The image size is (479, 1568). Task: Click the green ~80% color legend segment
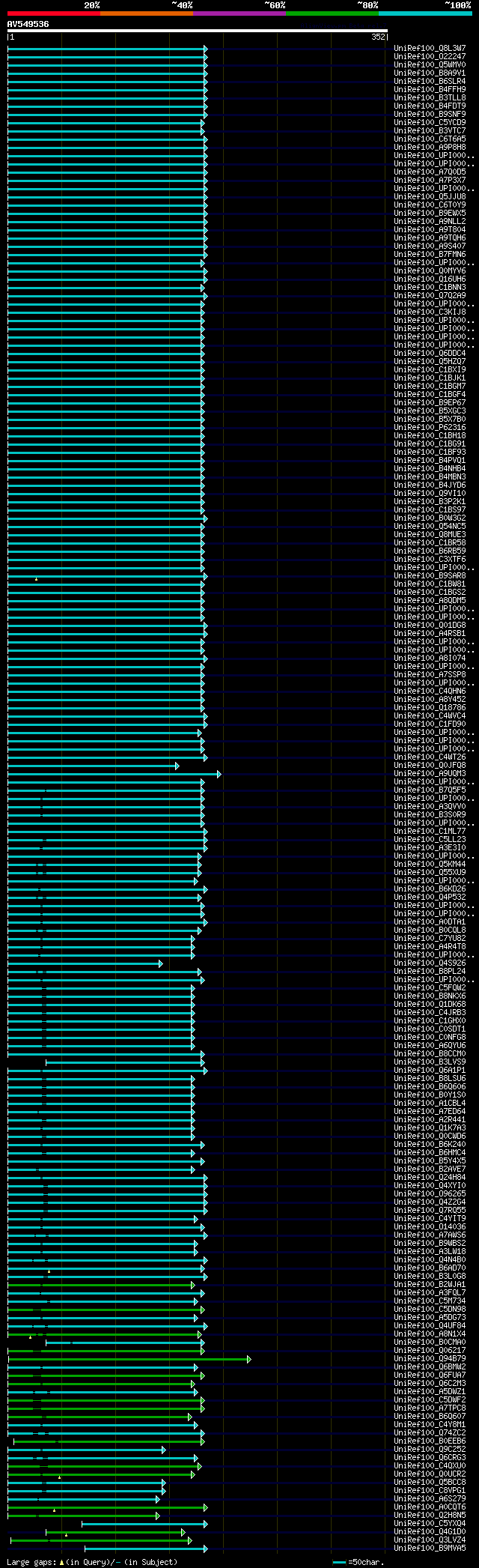pyautogui.click(x=332, y=13)
